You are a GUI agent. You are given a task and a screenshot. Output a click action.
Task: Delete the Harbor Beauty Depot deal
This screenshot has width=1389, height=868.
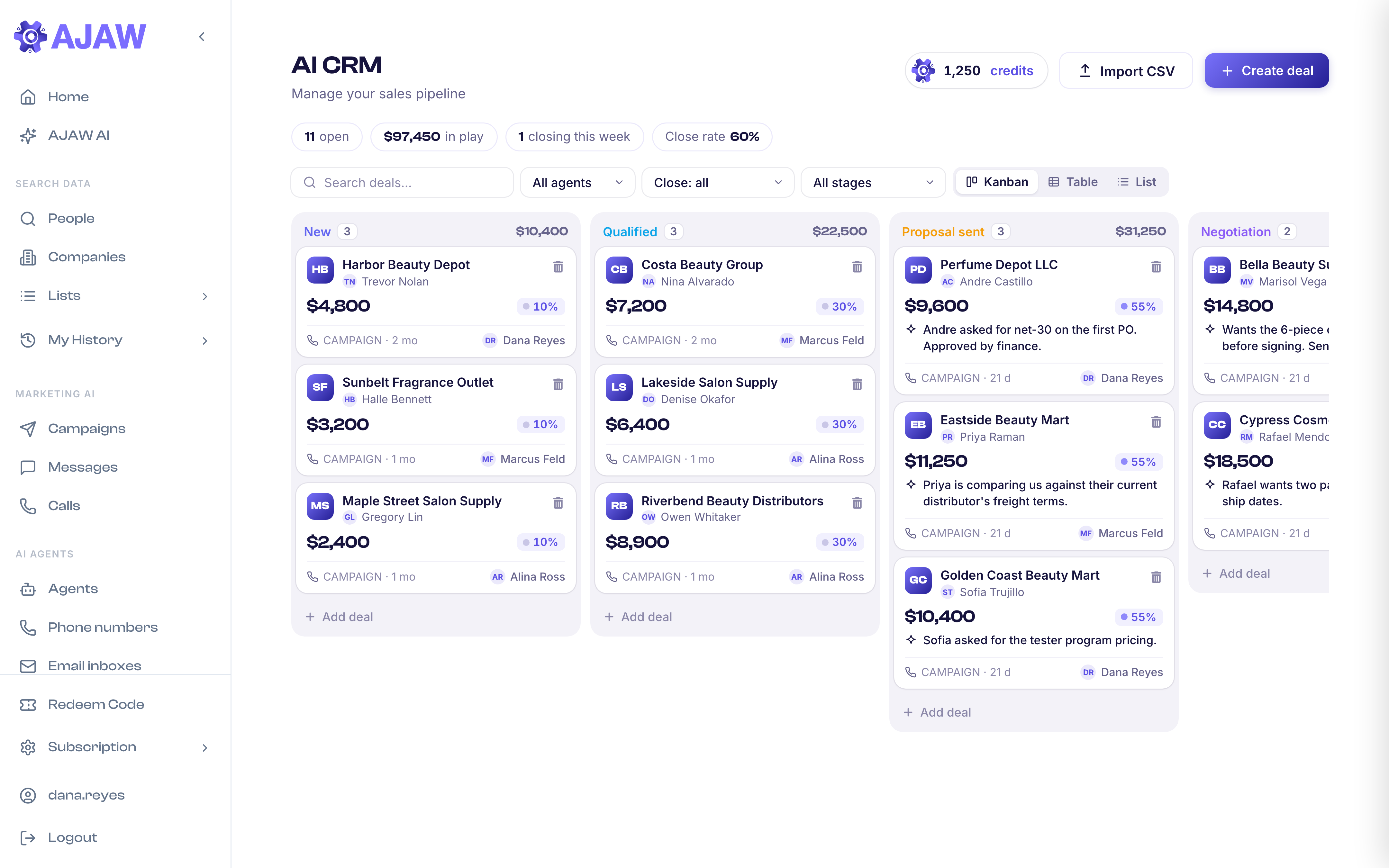click(558, 267)
